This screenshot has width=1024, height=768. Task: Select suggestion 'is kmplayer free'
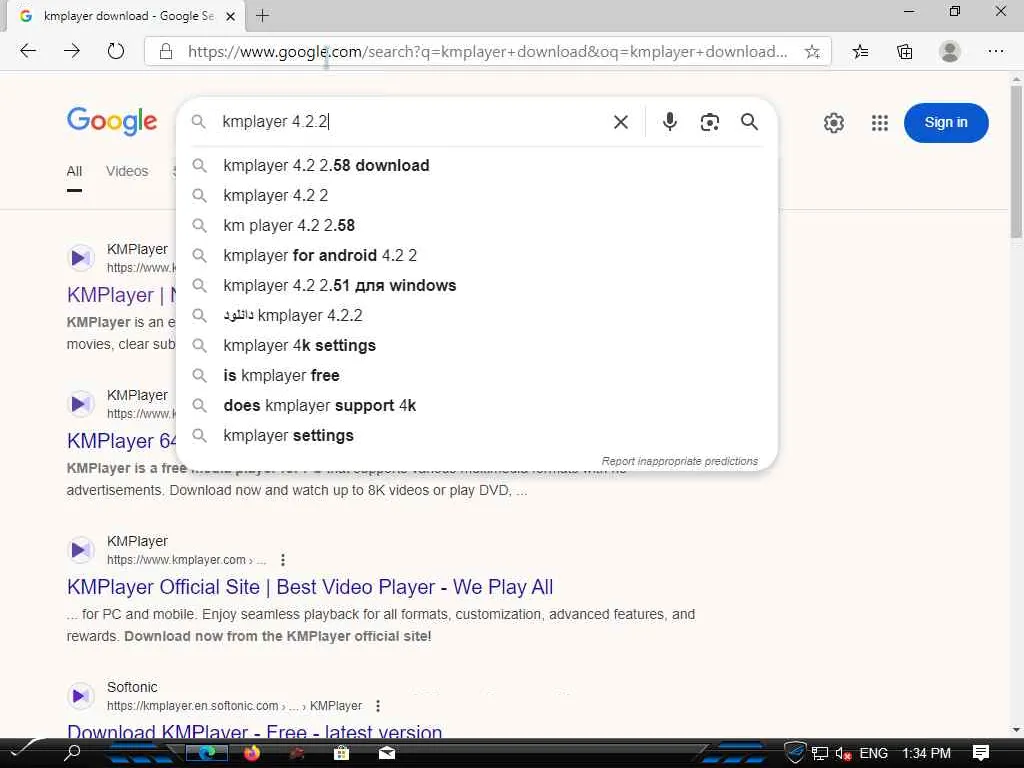pyautogui.click(x=477, y=376)
